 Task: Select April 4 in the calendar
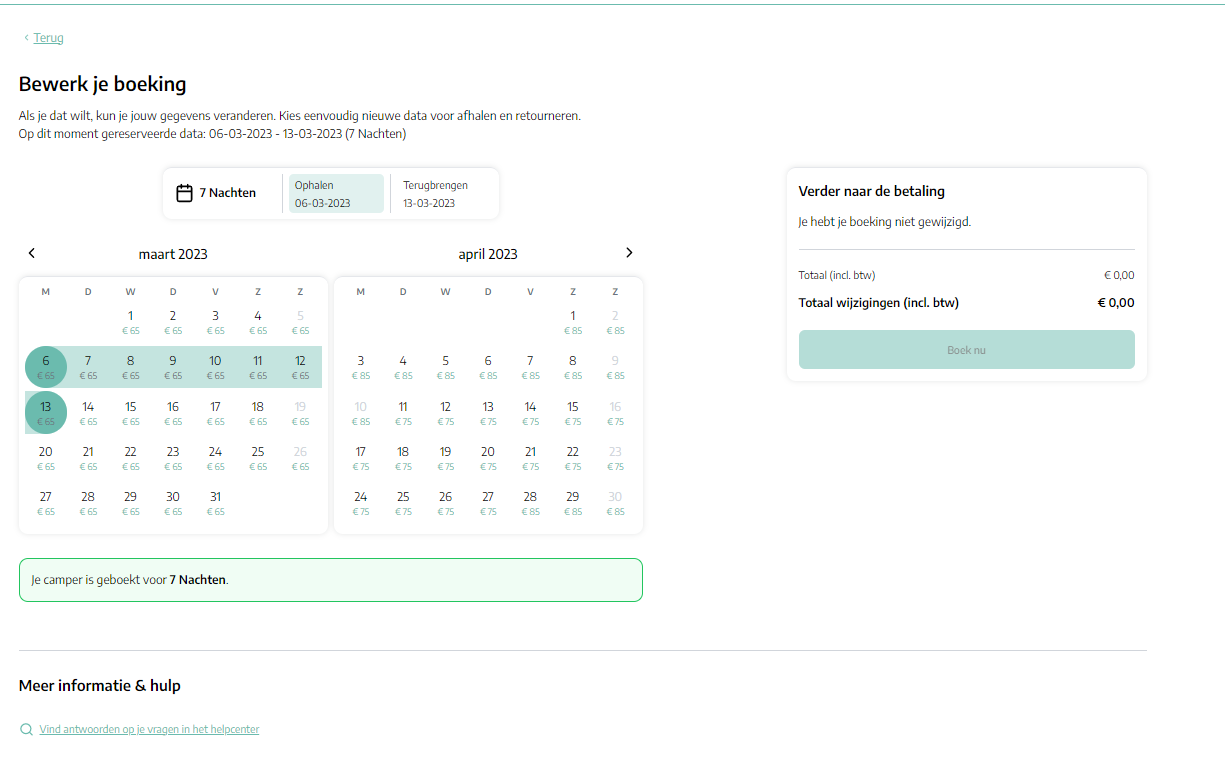[x=403, y=367]
